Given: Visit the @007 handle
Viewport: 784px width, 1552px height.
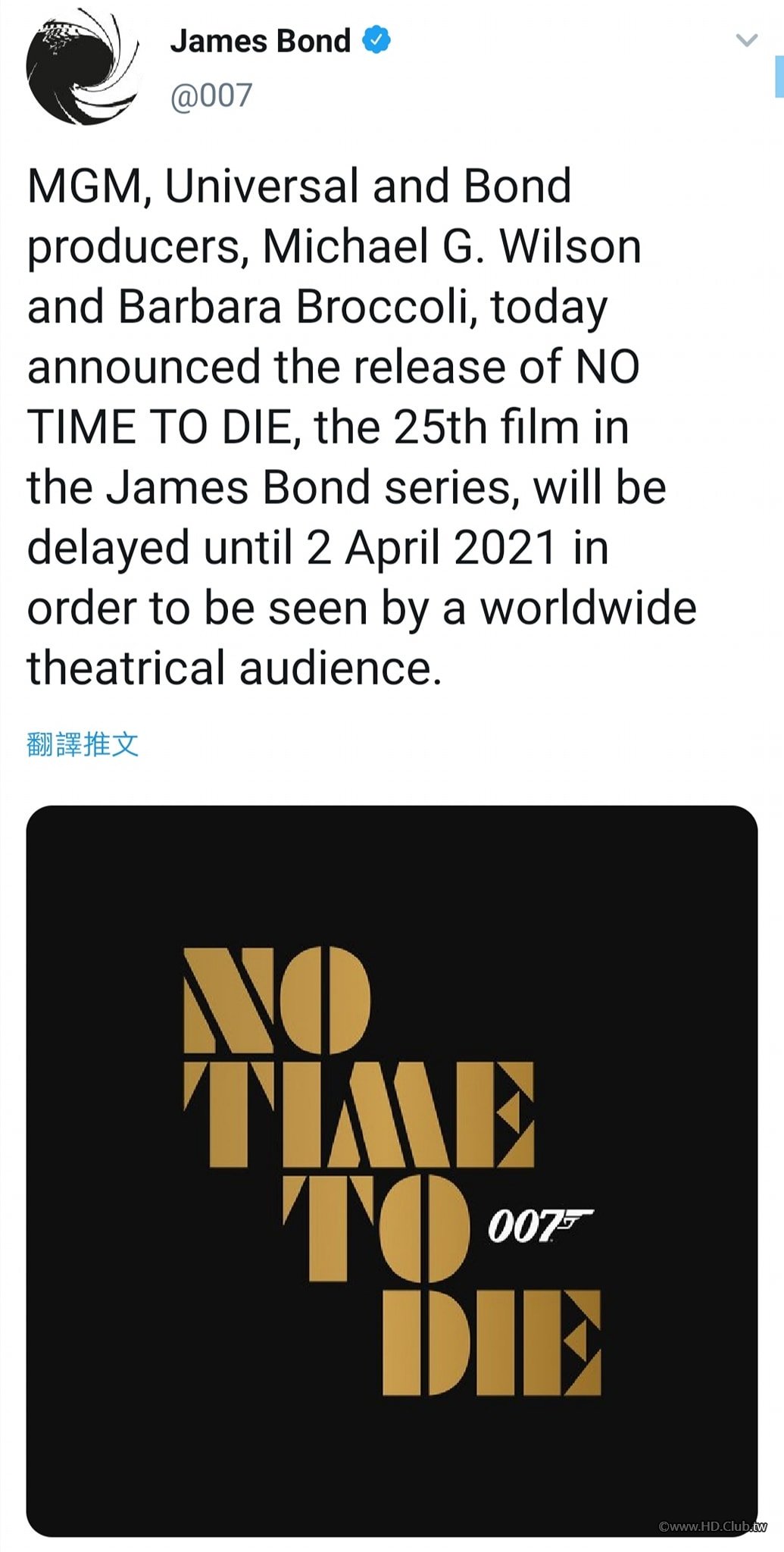Looking at the screenshot, I should 211,96.
